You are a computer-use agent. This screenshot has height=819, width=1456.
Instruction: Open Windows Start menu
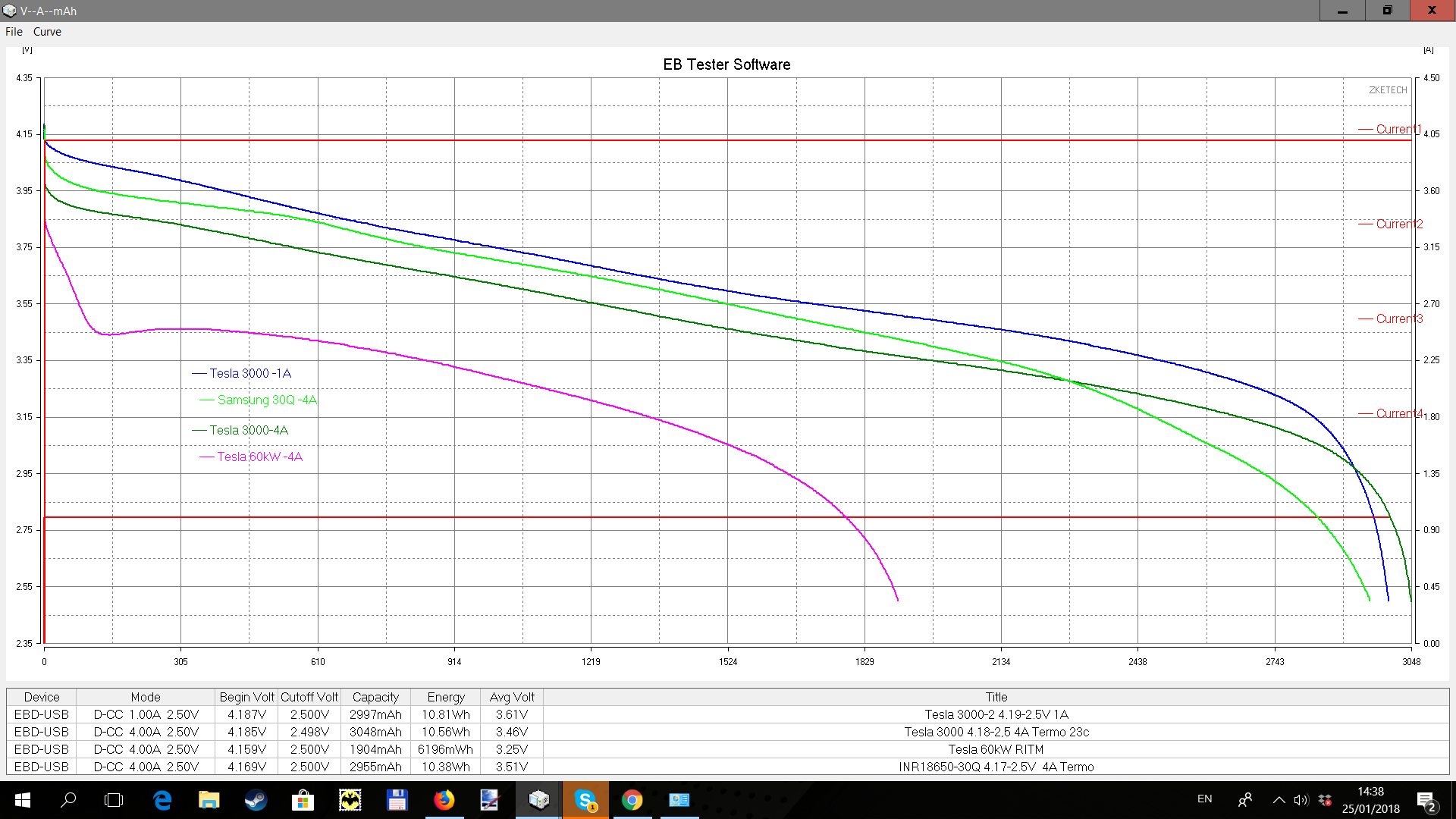tap(22, 800)
